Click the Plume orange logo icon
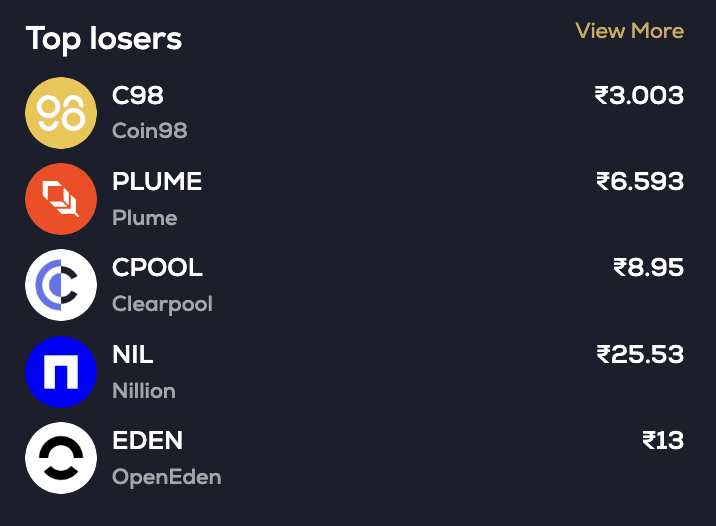Viewport: 716px width, 526px height. pyautogui.click(x=60, y=199)
